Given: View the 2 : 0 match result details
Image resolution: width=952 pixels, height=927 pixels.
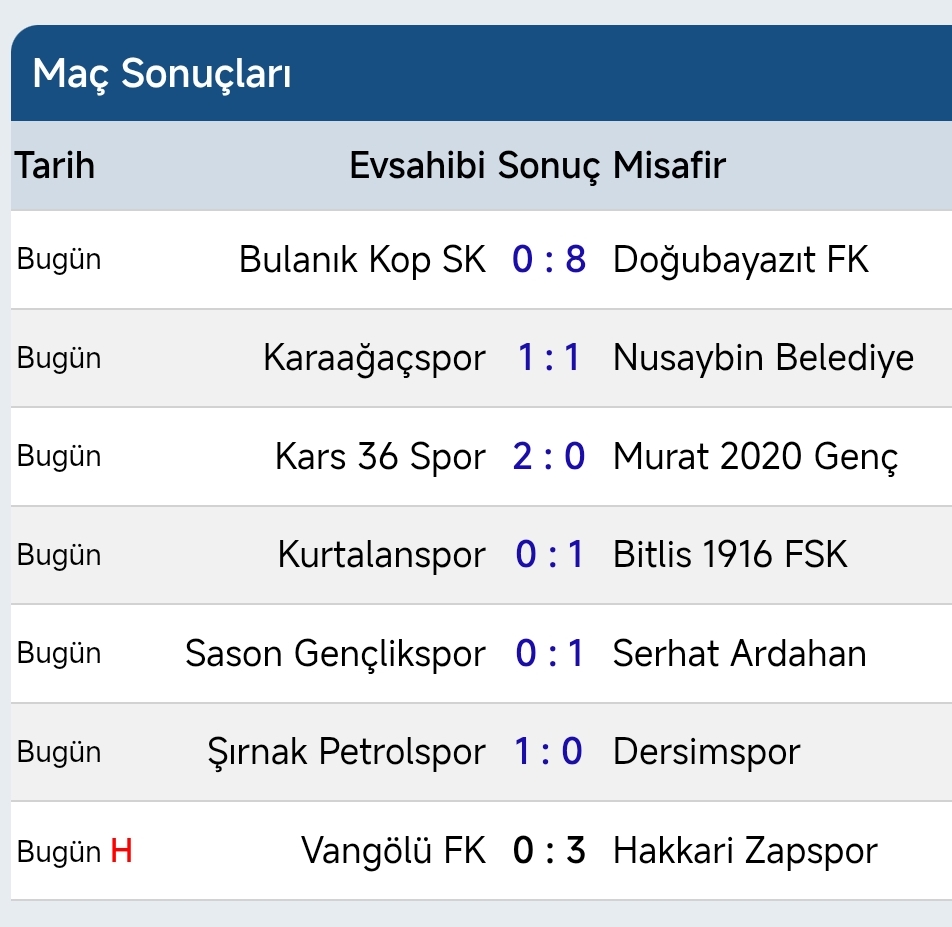Looking at the screenshot, I should (x=549, y=457).
